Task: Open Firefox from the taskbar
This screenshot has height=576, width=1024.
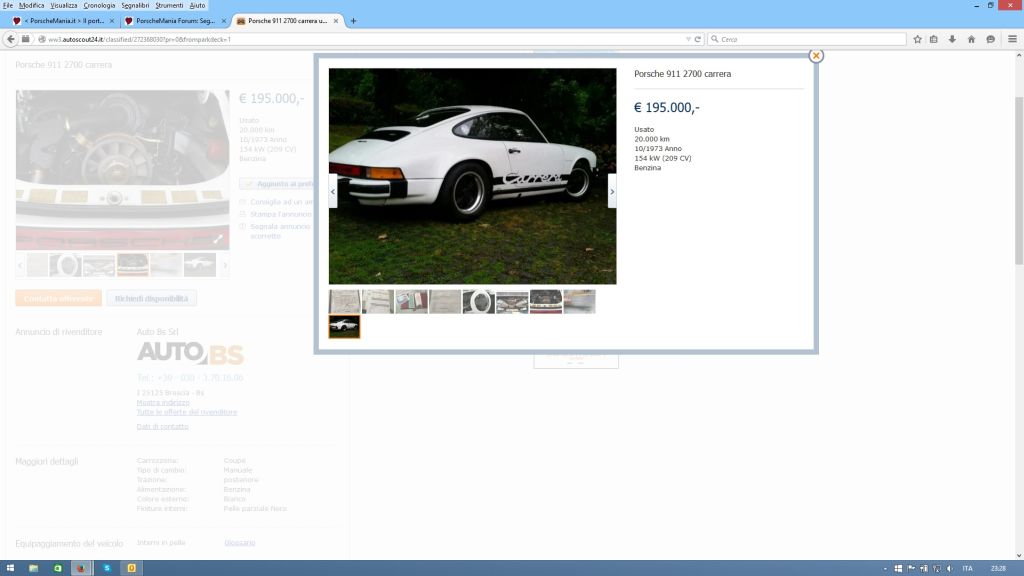Action: click(x=81, y=568)
